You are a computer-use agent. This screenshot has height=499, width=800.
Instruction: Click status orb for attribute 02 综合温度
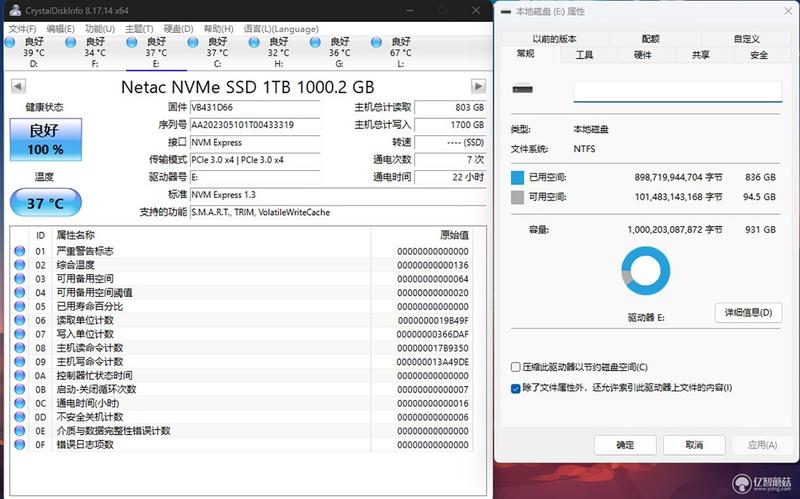[19, 264]
